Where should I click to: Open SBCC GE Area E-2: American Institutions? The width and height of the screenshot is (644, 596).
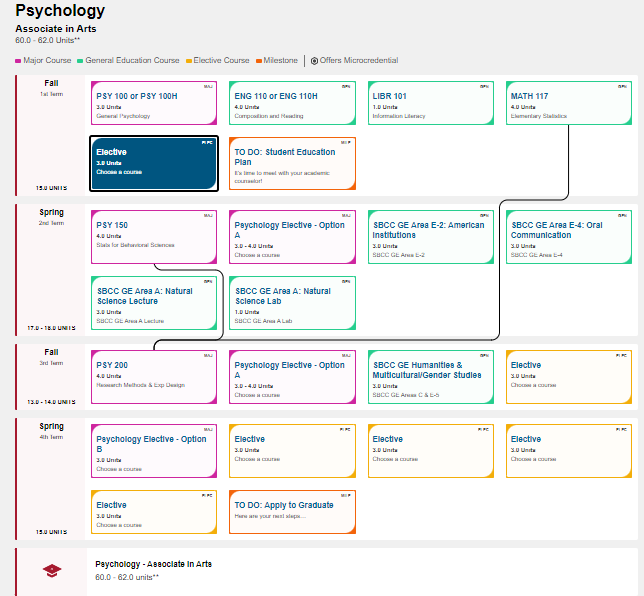pyautogui.click(x=430, y=236)
